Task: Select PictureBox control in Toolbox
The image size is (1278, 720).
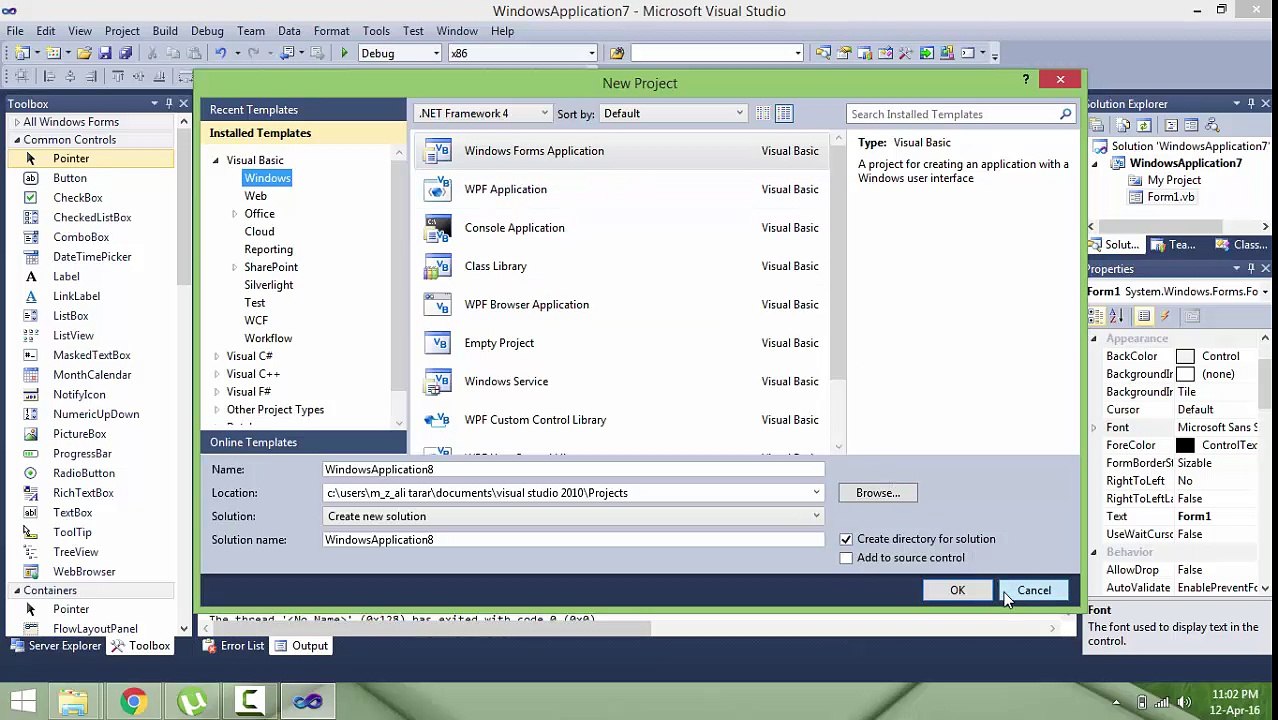Action: (79, 434)
